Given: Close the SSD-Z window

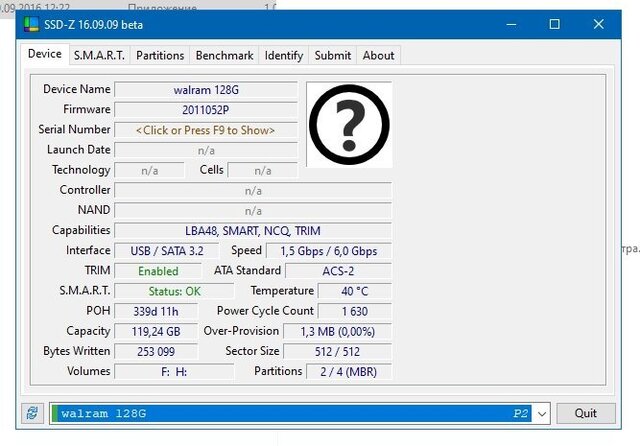Looking at the screenshot, I should (598, 24).
